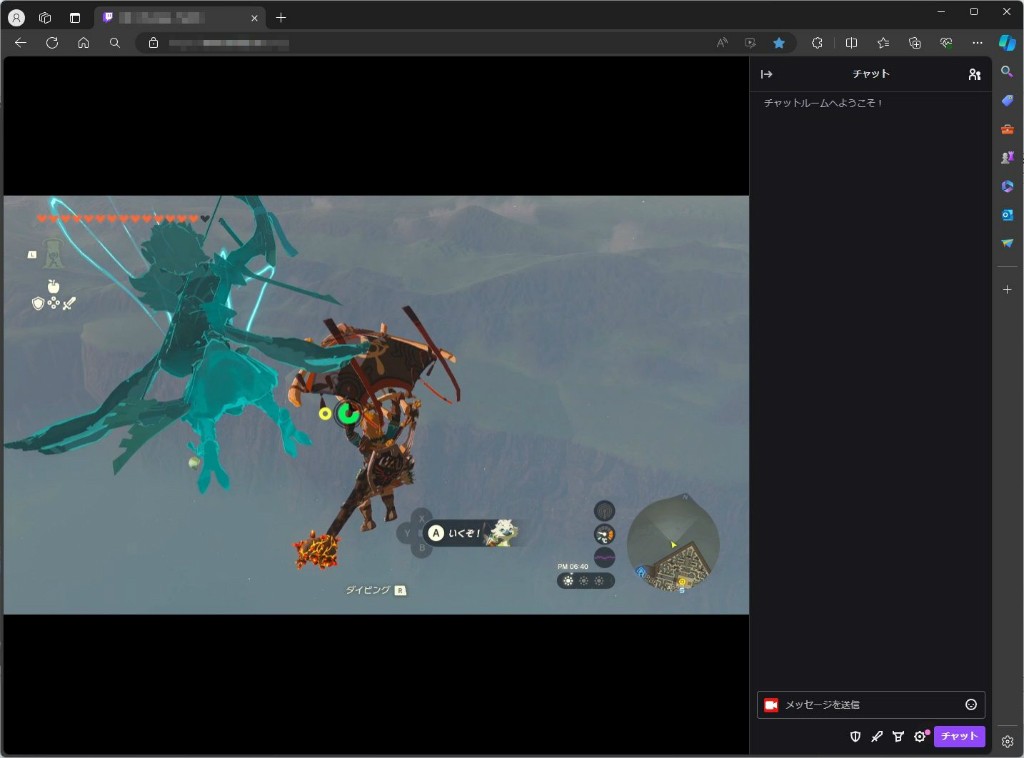Toggle Edge split screen view
Screen dimensions: 1024x758
(851, 43)
